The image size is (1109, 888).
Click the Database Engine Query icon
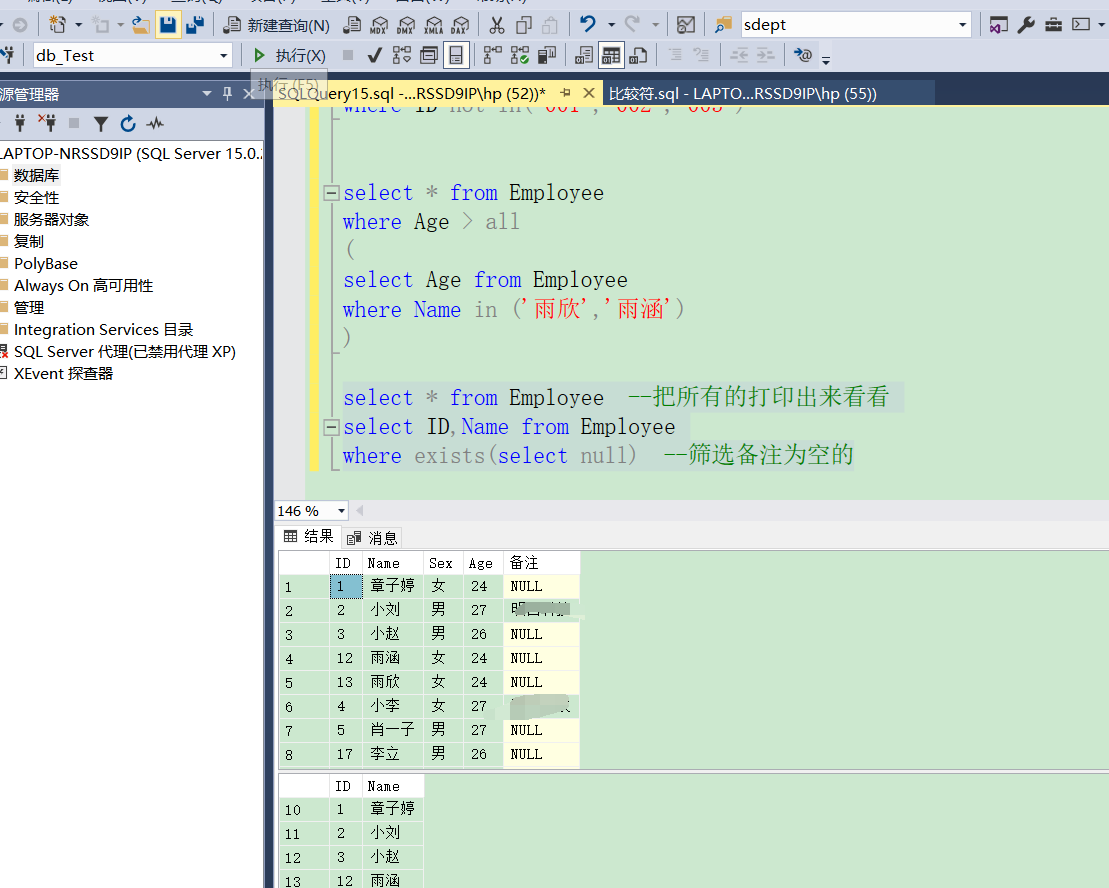pyautogui.click(x=352, y=25)
